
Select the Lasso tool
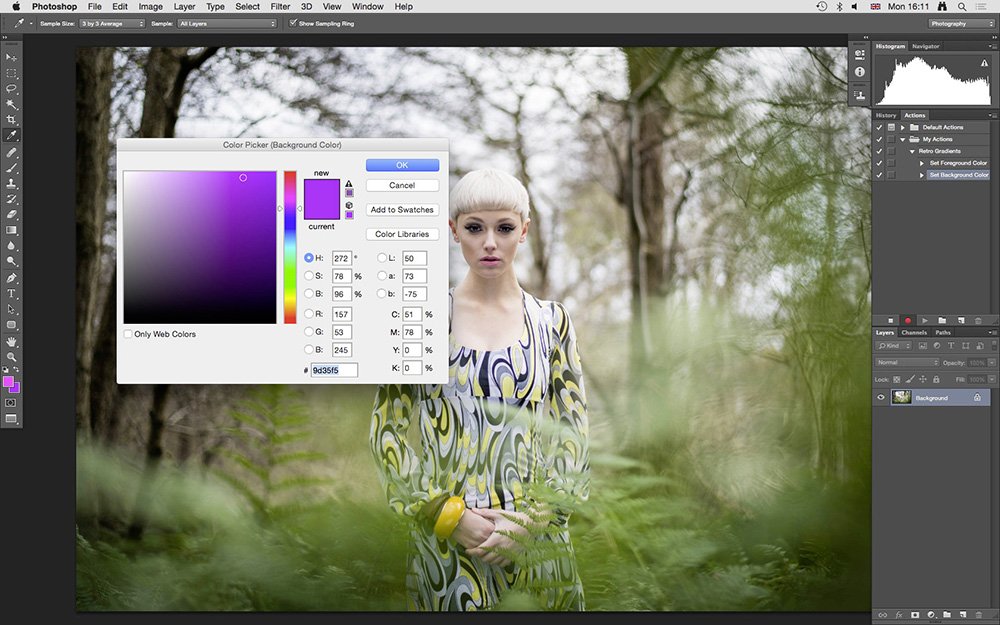click(11, 89)
